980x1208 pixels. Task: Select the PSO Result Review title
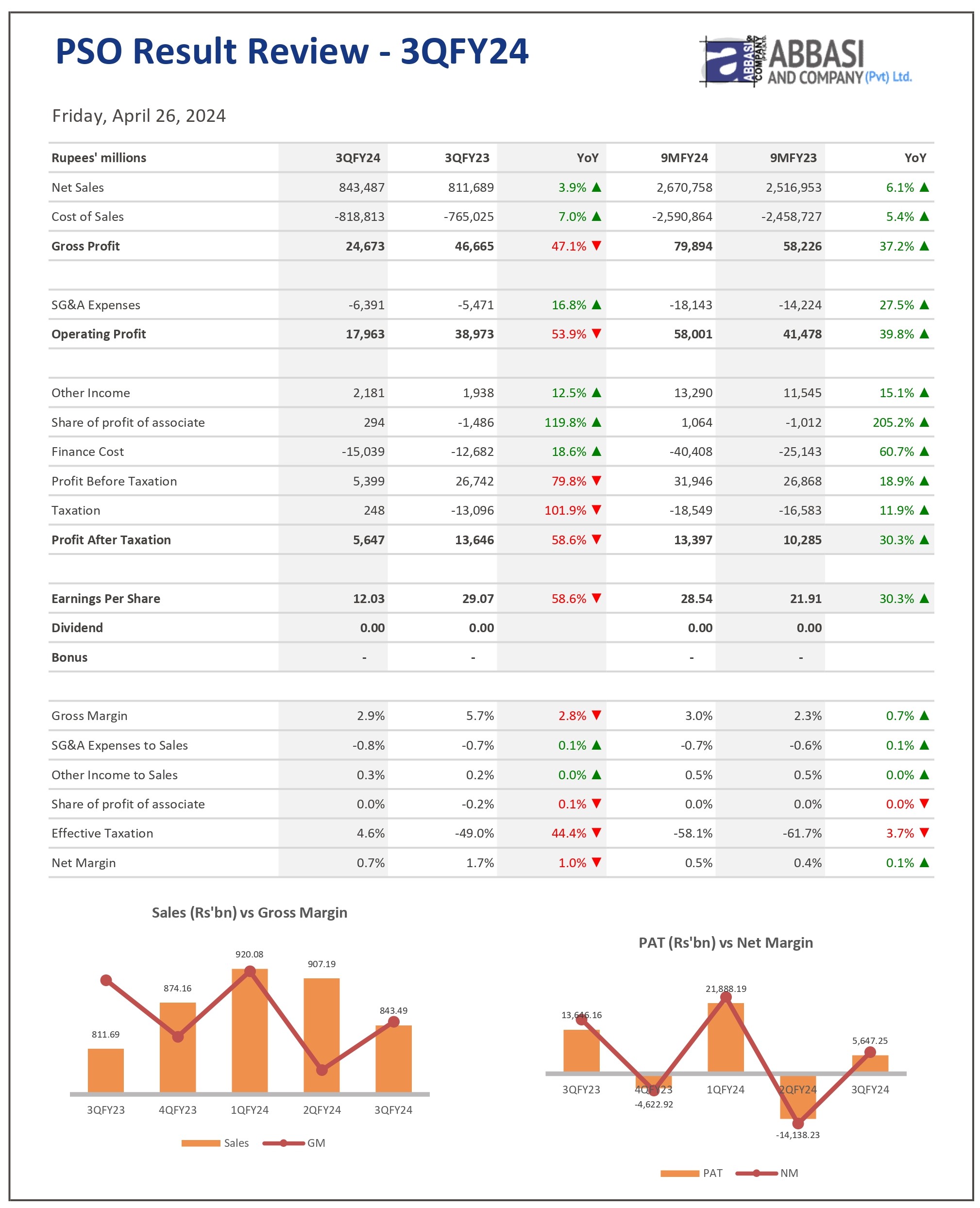pyautogui.click(x=292, y=51)
